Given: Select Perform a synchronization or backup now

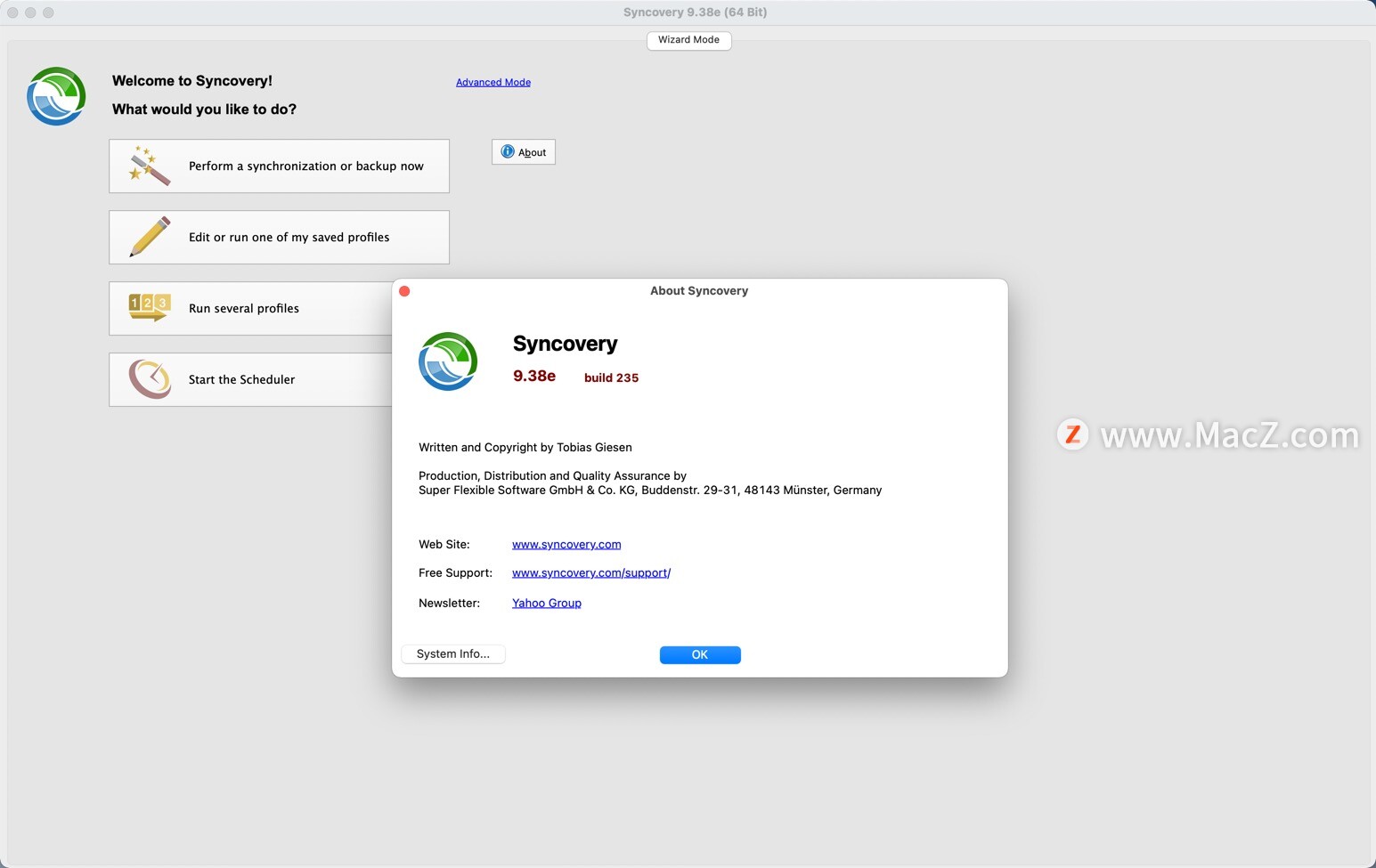Looking at the screenshot, I should coord(279,166).
